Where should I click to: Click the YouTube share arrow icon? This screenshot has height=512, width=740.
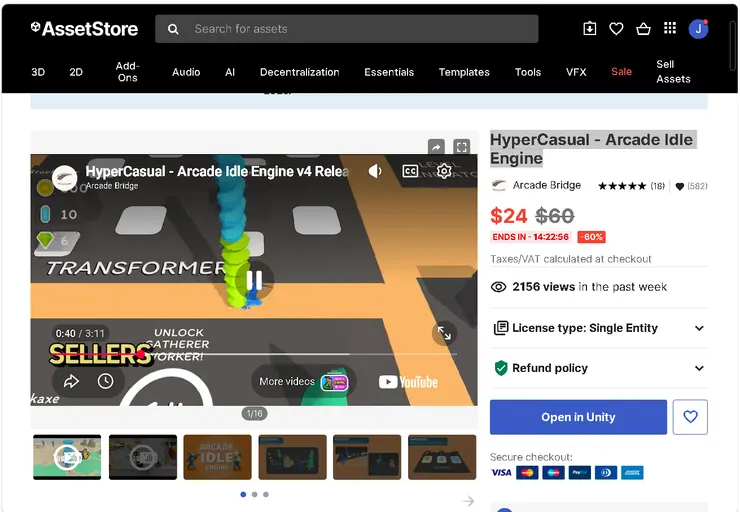coord(72,381)
